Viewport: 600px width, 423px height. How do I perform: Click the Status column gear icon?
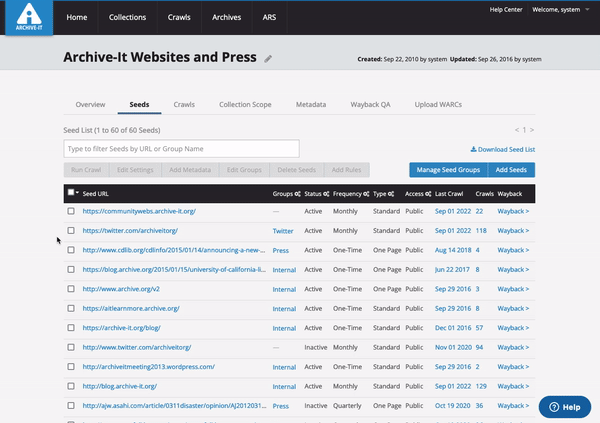tap(327, 193)
